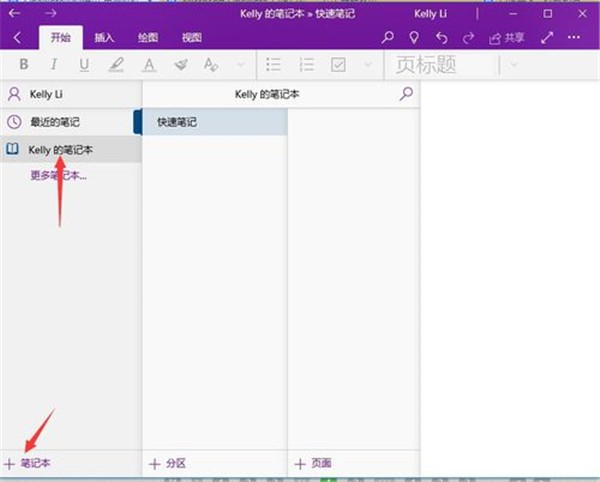
Task: Open 最近的笔记 recent notes
Action: click(x=71, y=122)
